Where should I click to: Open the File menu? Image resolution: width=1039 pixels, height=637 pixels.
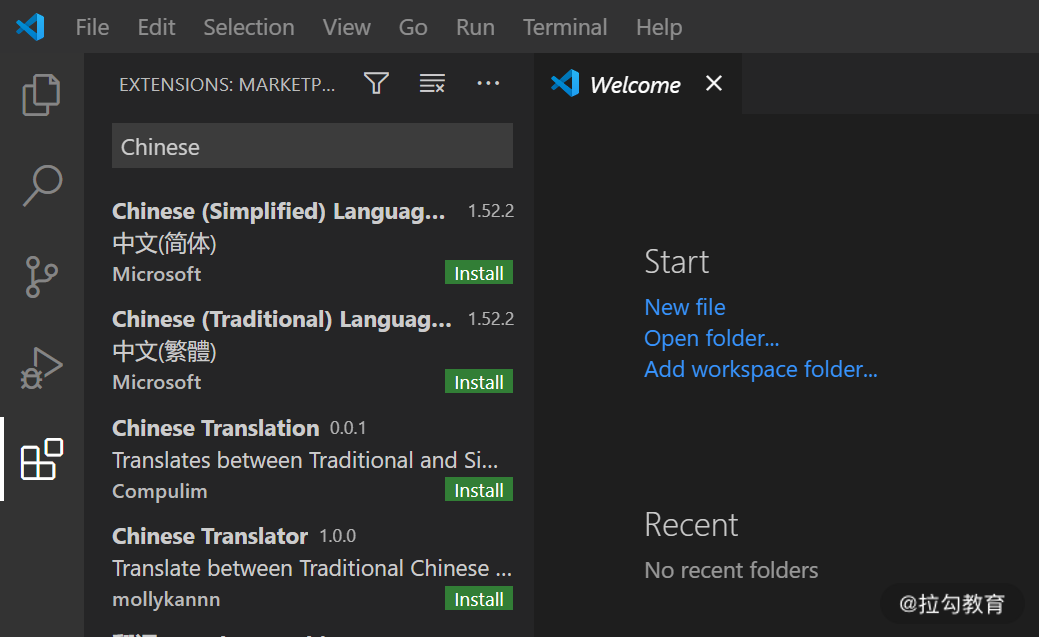[92, 27]
